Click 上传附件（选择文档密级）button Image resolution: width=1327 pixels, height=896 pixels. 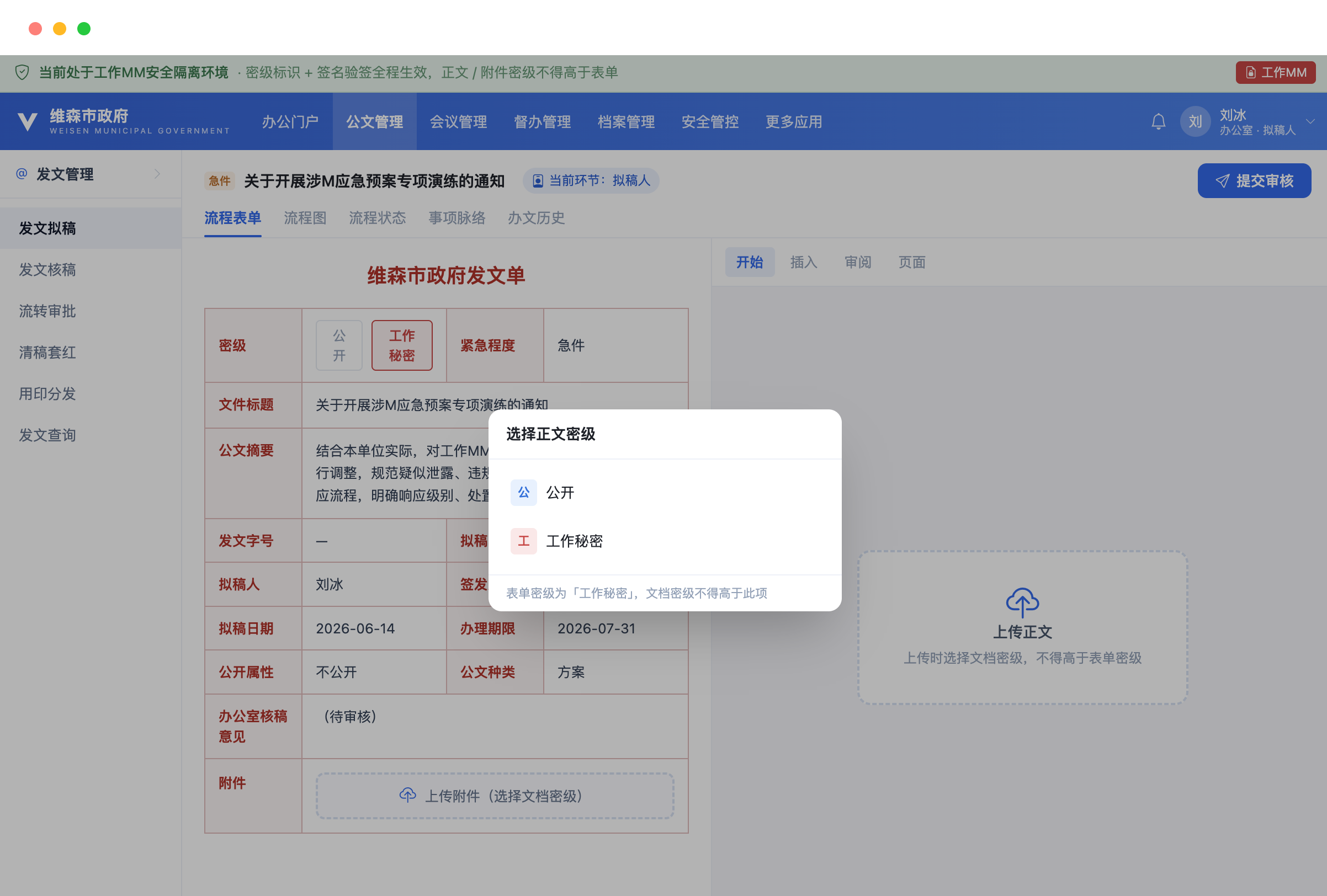coord(495,796)
